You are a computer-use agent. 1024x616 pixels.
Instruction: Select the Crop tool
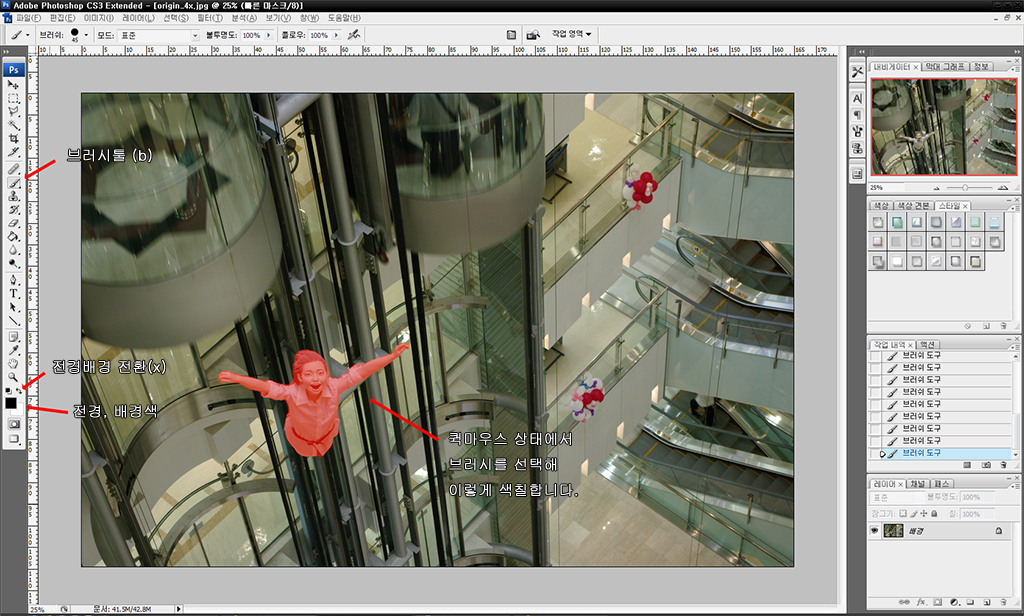click(x=13, y=138)
